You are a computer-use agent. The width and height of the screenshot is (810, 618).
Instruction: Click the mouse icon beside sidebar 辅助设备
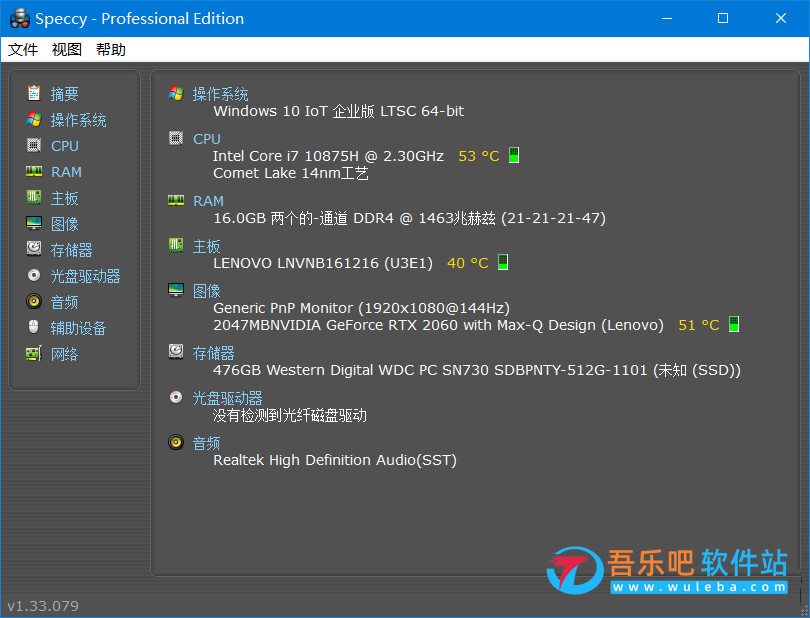coord(34,327)
